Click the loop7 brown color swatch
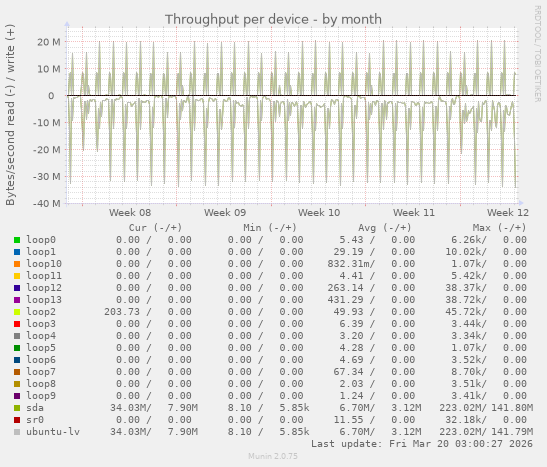Viewport: 547px width, 467px height. (17, 372)
